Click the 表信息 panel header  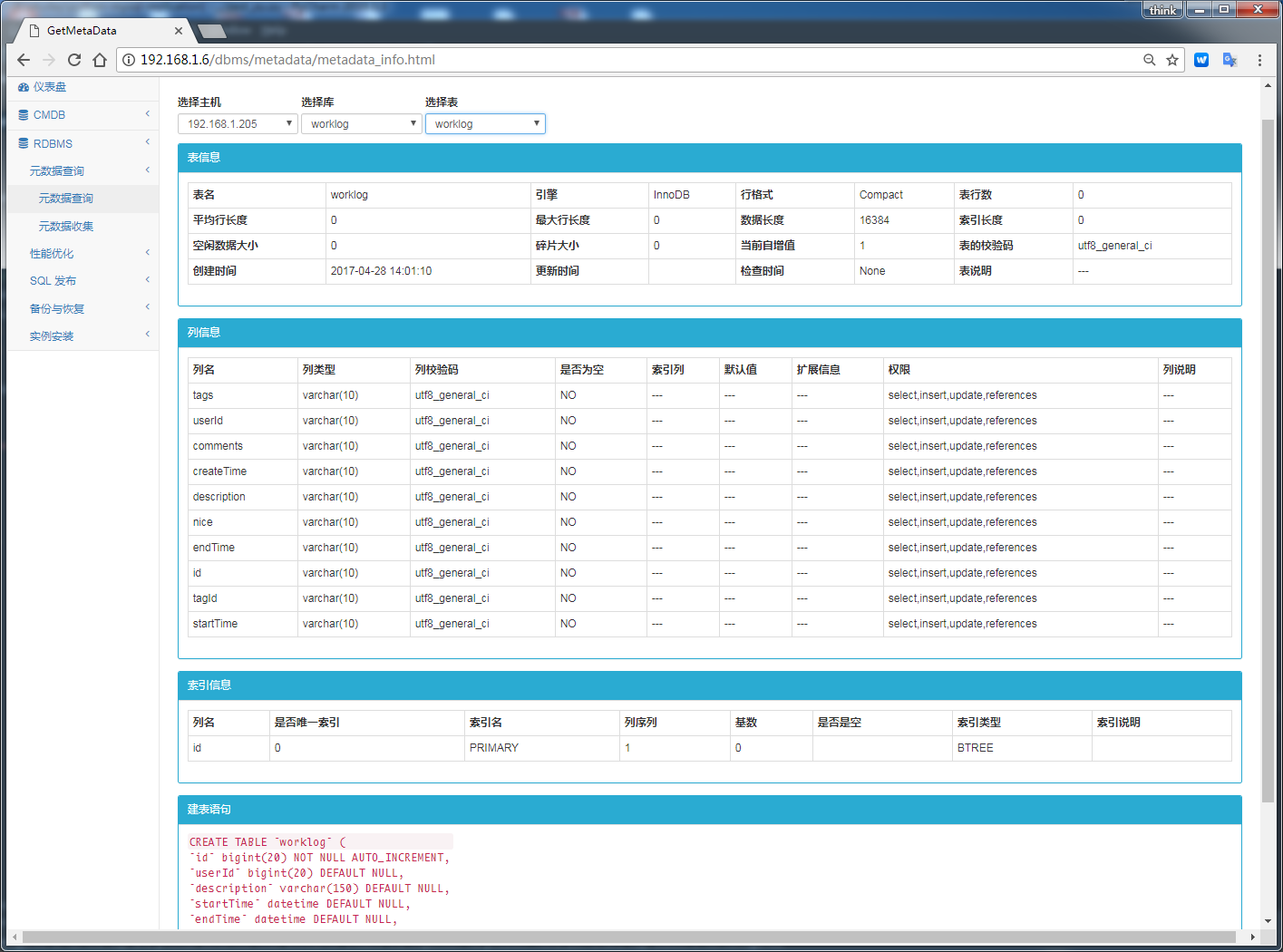coord(709,158)
